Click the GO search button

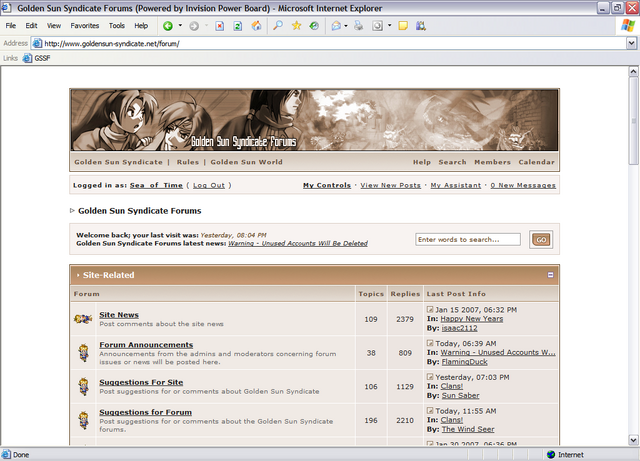pyautogui.click(x=541, y=240)
